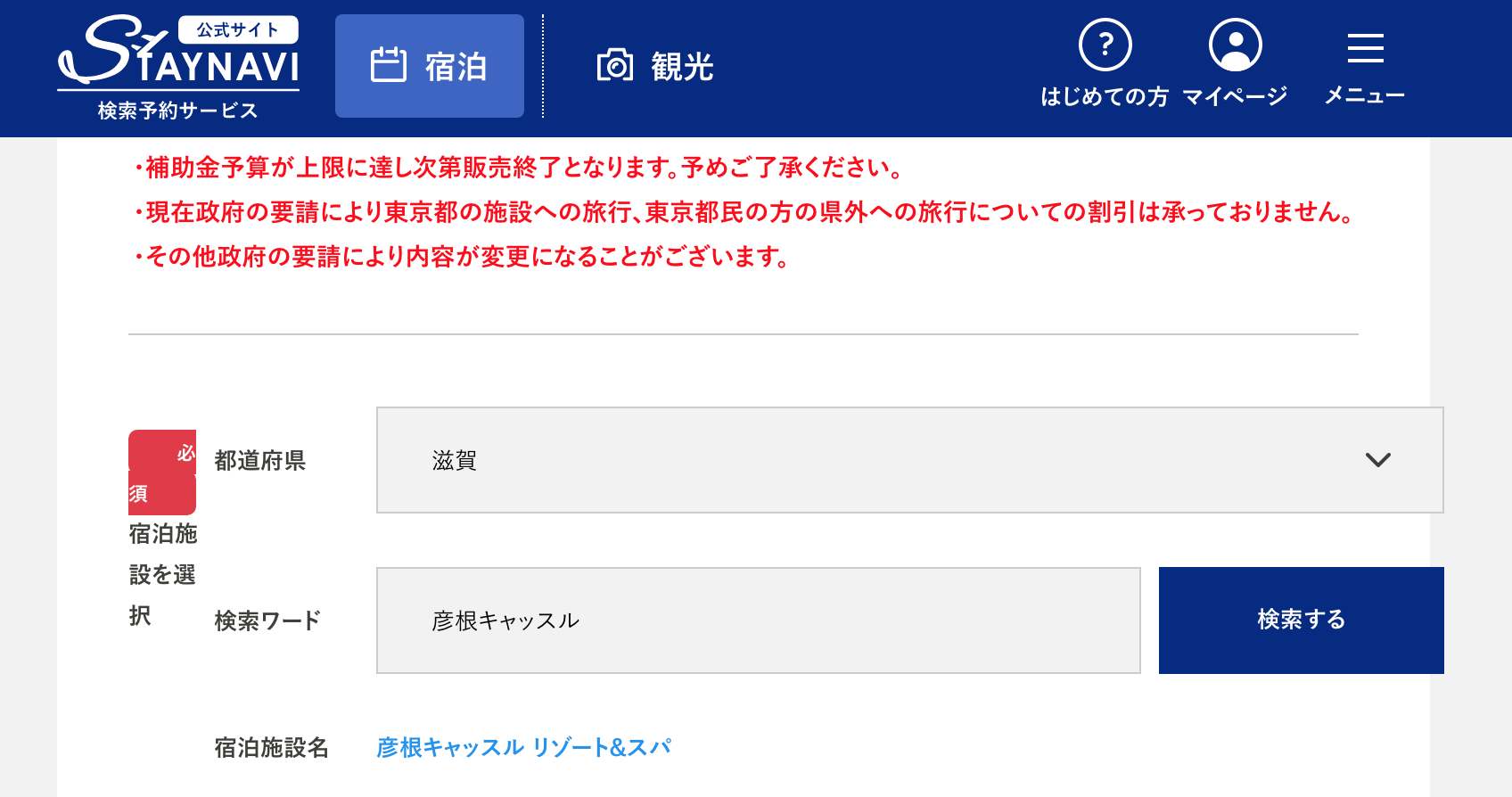The width and height of the screenshot is (1512, 797).
Task: Click the camera icon for 観光
Action: point(615,65)
